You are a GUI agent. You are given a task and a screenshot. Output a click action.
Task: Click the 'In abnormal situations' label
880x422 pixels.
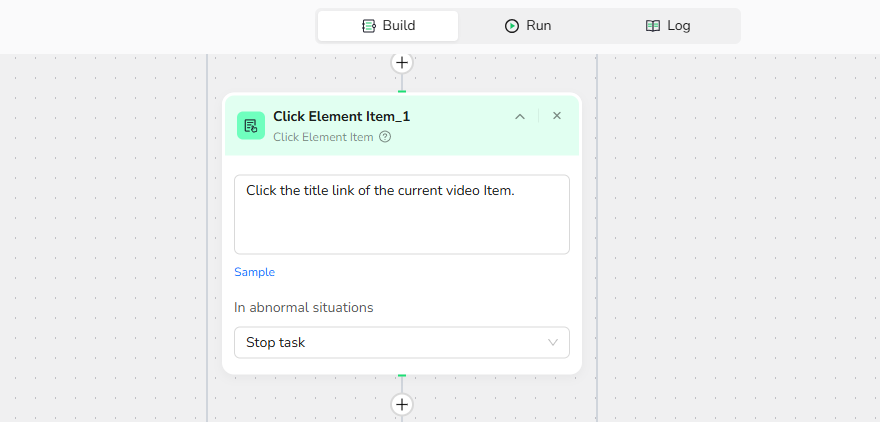303,307
